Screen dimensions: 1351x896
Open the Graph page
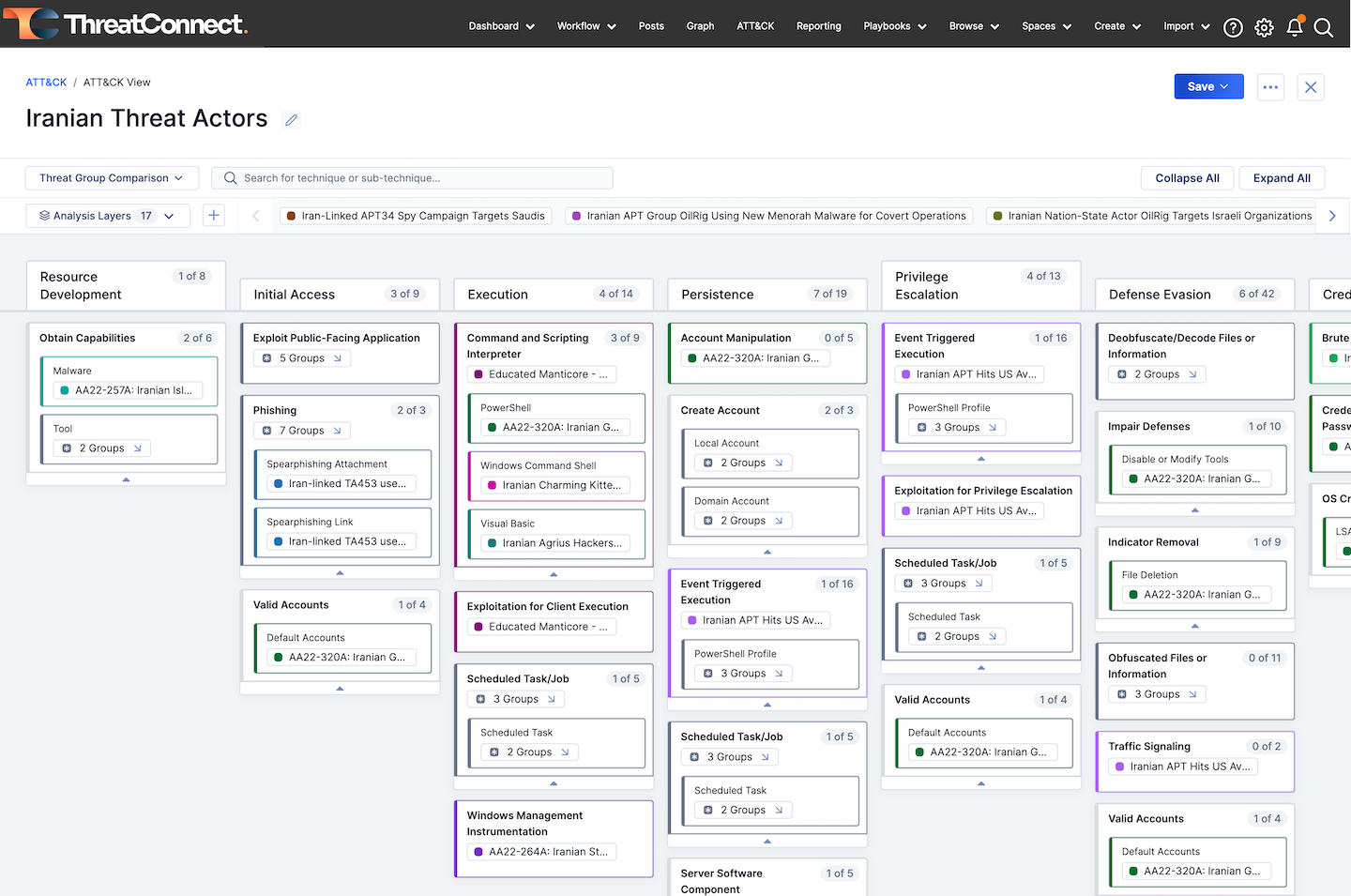point(700,26)
